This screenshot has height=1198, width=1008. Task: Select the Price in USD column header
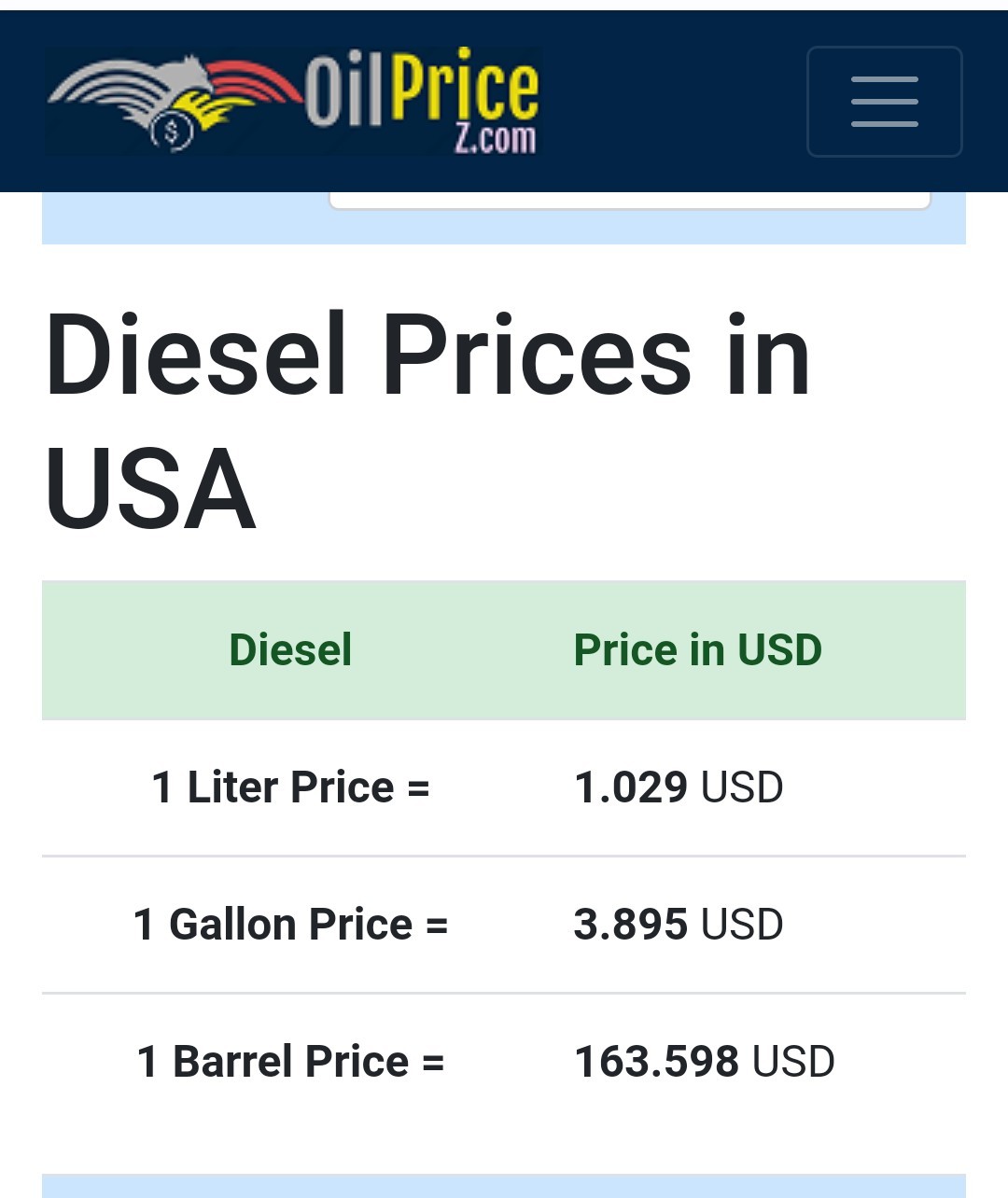click(x=698, y=650)
